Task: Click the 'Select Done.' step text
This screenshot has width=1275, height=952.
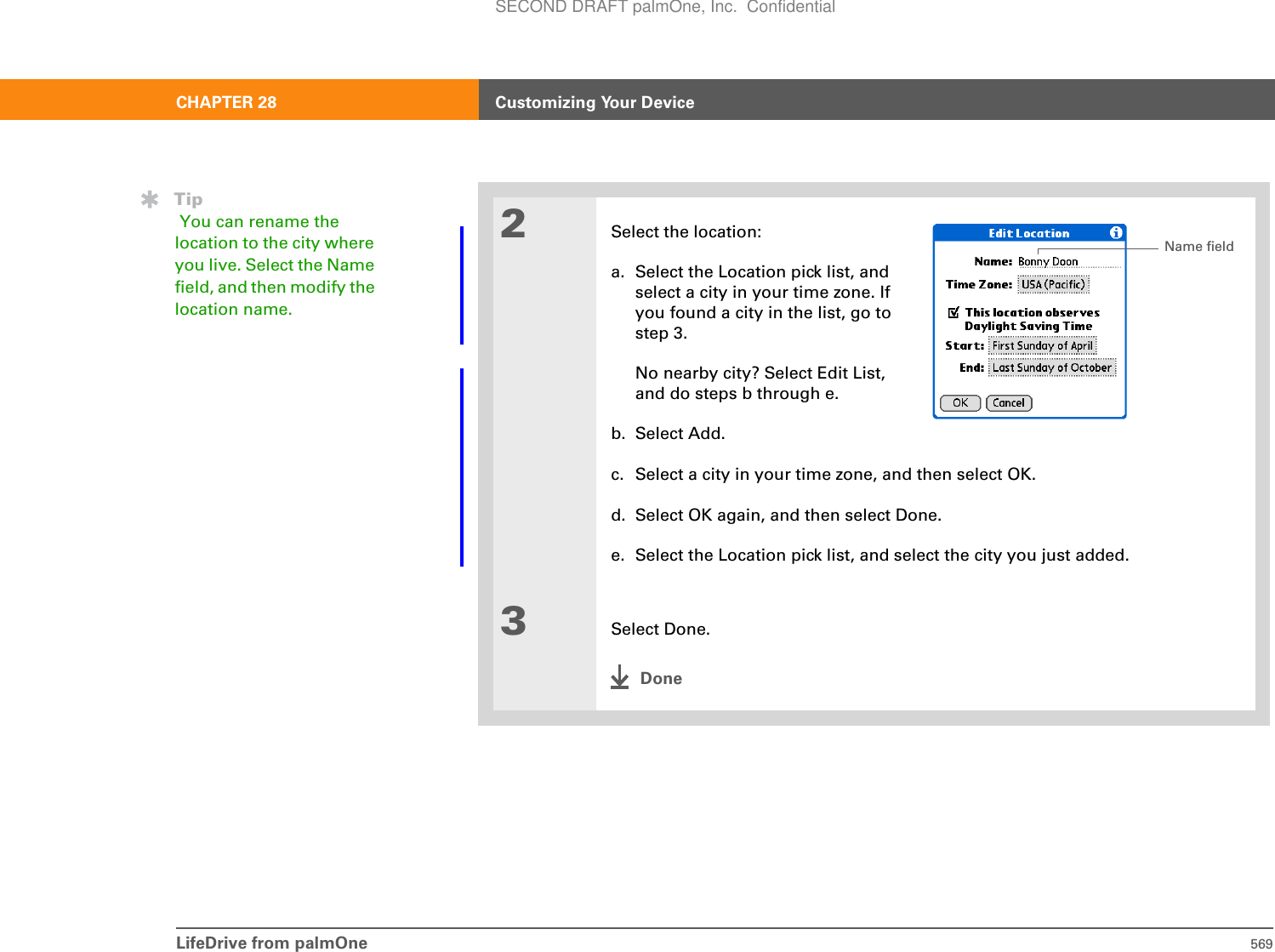Action: pyautogui.click(x=661, y=630)
